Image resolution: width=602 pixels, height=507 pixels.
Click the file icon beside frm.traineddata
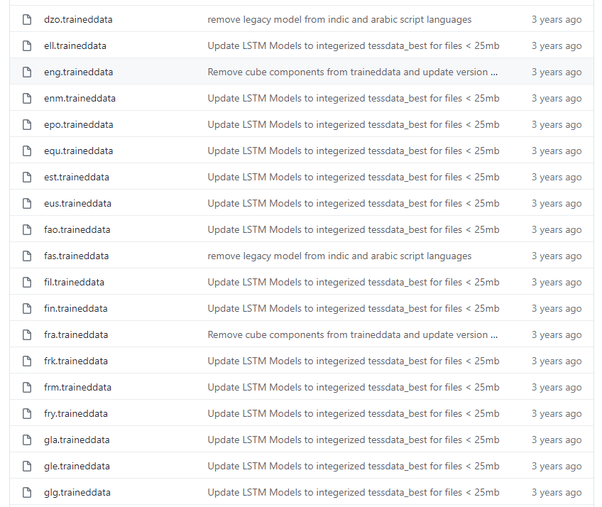coord(27,387)
